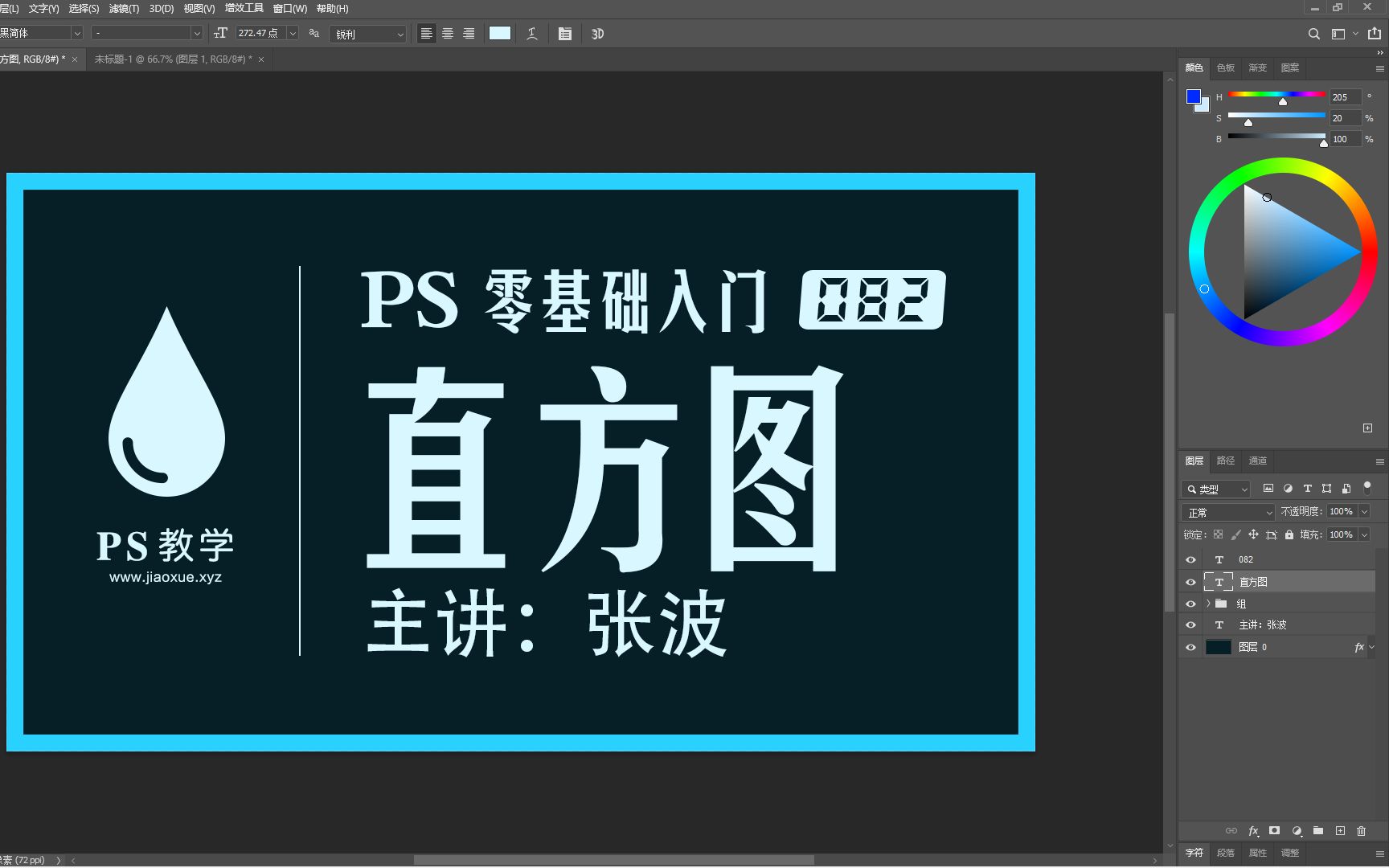This screenshot has width=1389, height=868.
Task: Open the 类型 layer filter dropdown
Action: click(x=1215, y=489)
